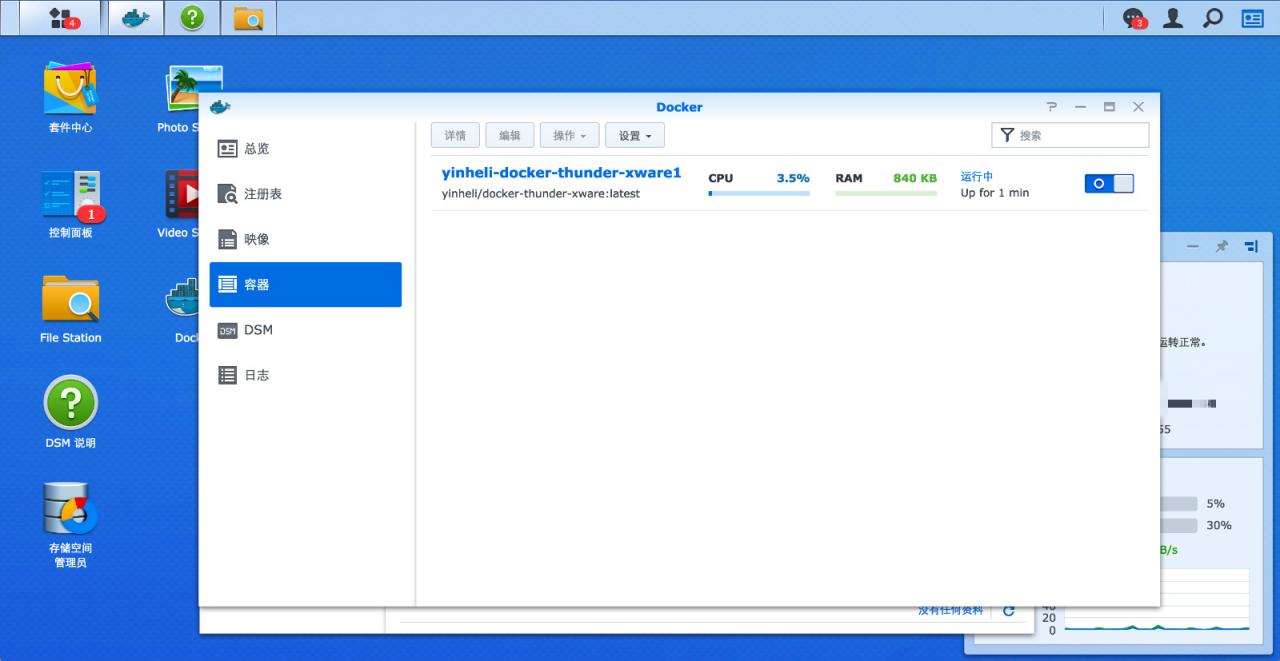Viewport: 1280px width, 661px height.
Task: Click the search magnifier in top bar
Action: [1213, 18]
